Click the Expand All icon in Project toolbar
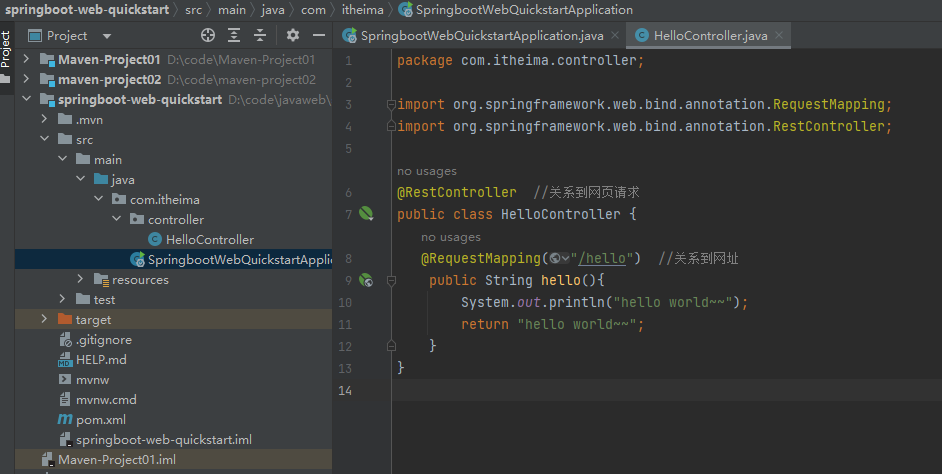The image size is (942, 474). [234, 35]
